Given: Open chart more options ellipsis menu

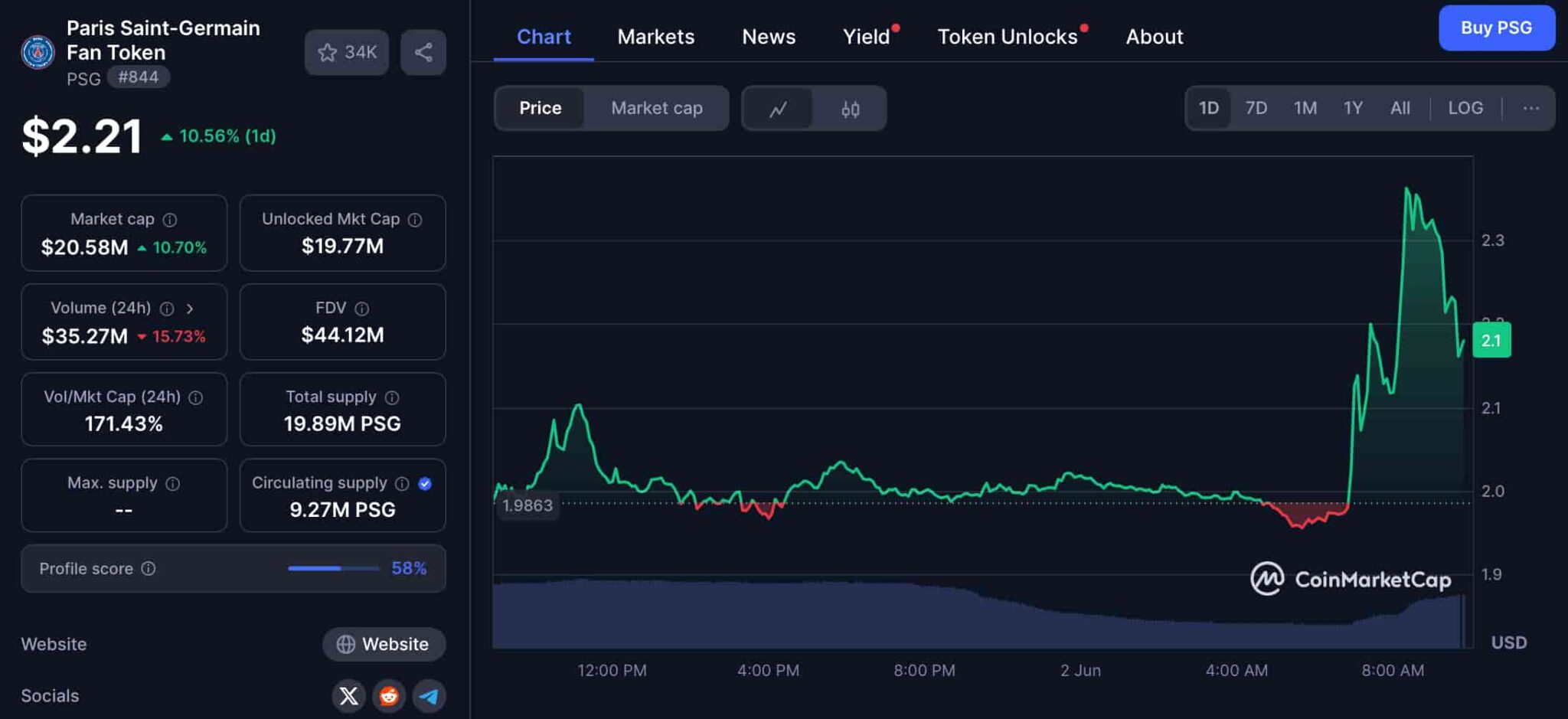Looking at the screenshot, I should pyautogui.click(x=1530, y=108).
